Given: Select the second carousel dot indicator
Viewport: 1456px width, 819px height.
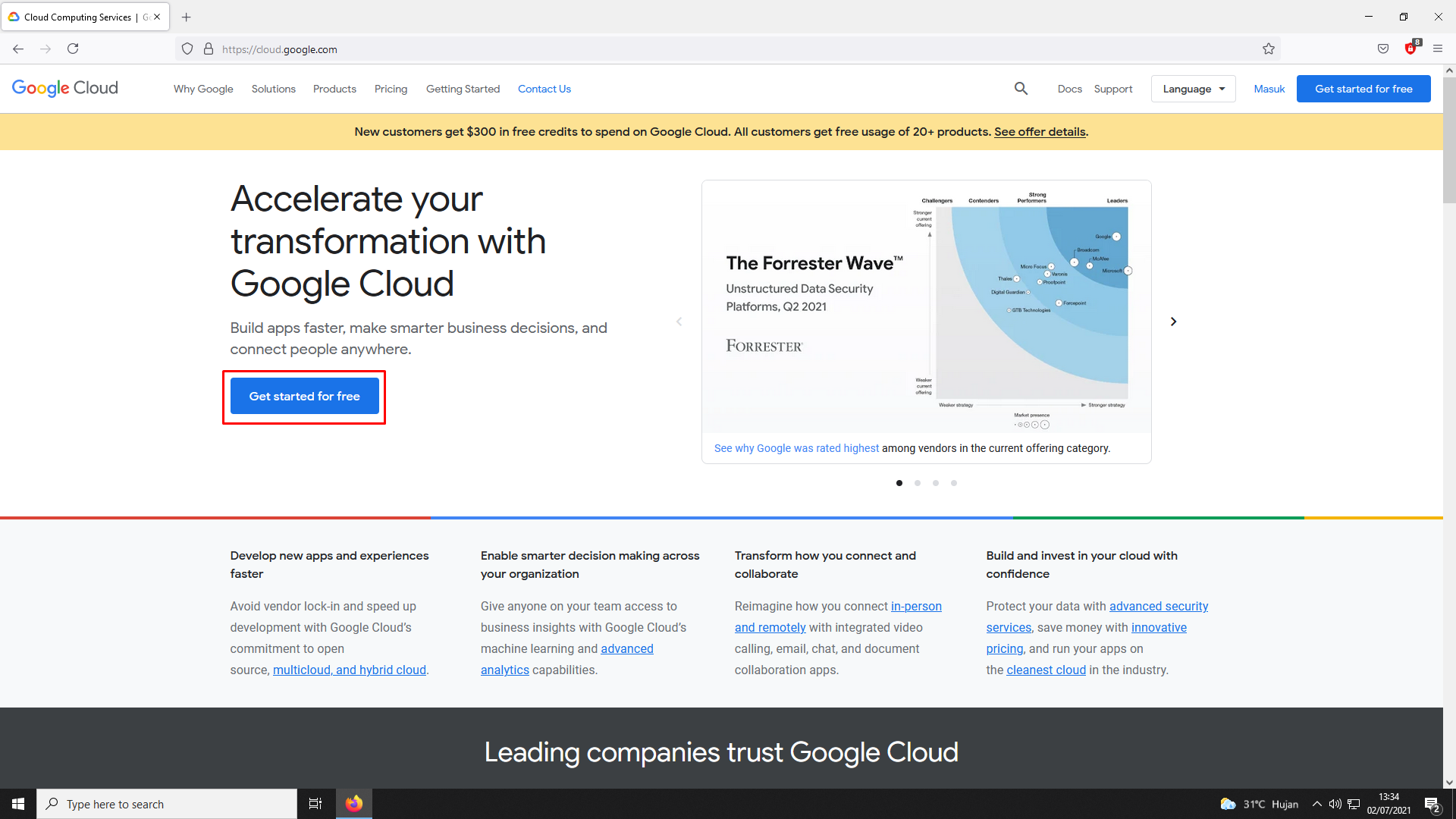Looking at the screenshot, I should coord(918,483).
